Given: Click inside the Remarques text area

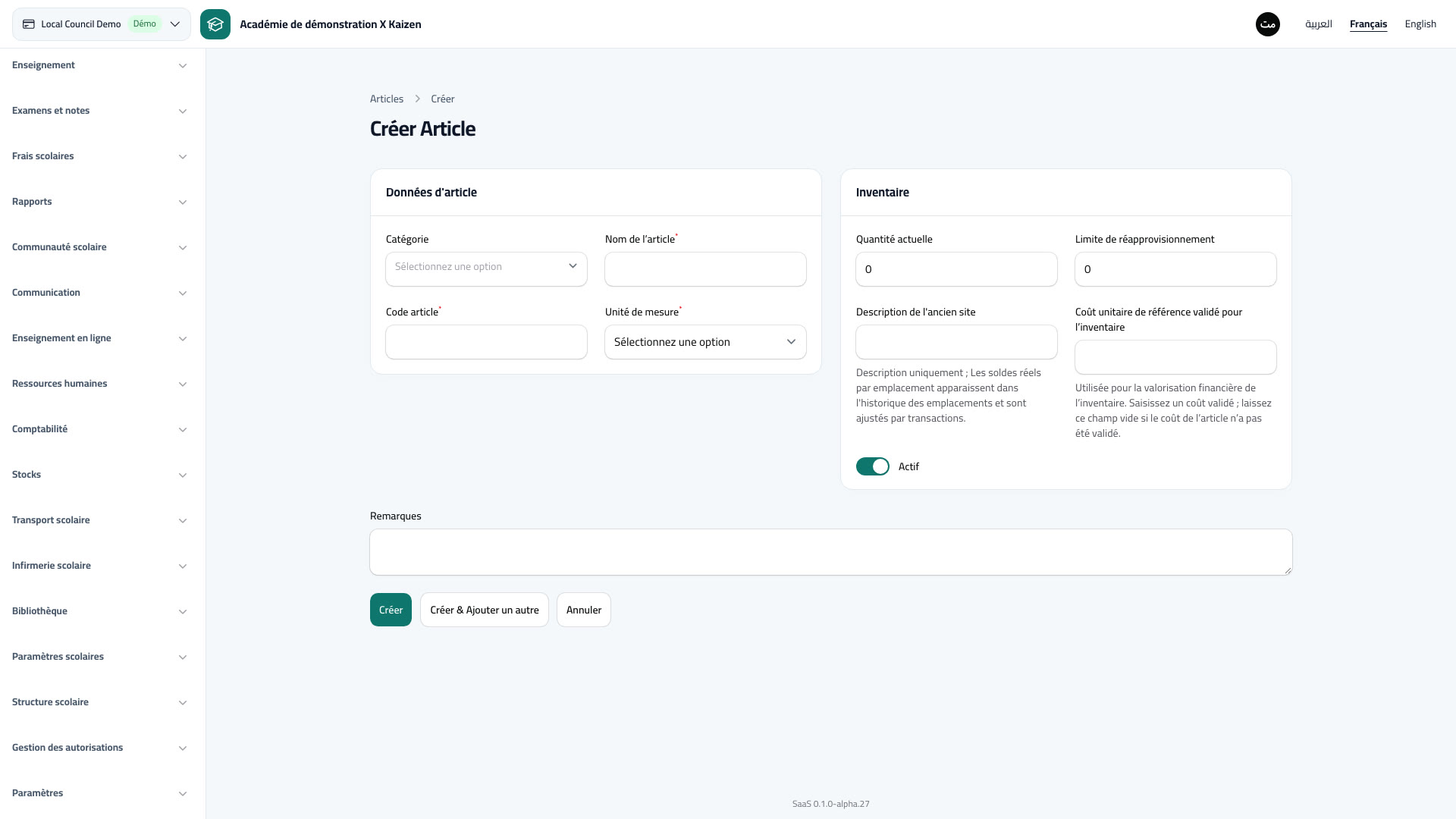Looking at the screenshot, I should click(831, 552).
